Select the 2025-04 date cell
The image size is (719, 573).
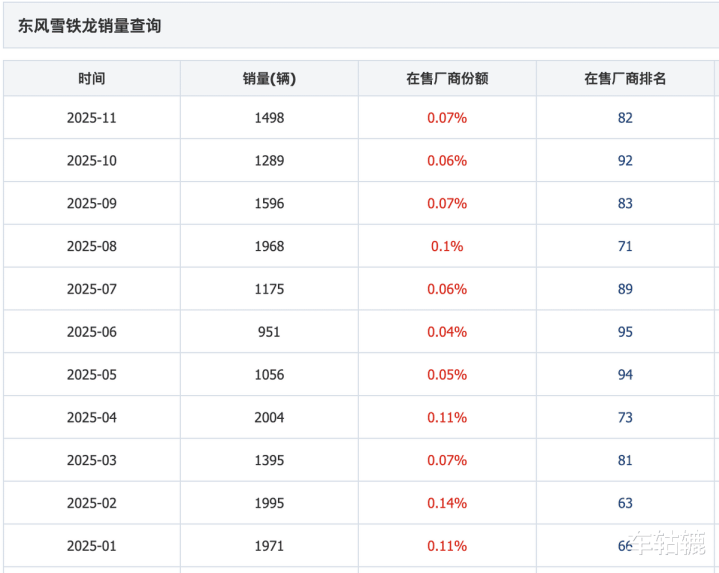click(x=92, y=417)
